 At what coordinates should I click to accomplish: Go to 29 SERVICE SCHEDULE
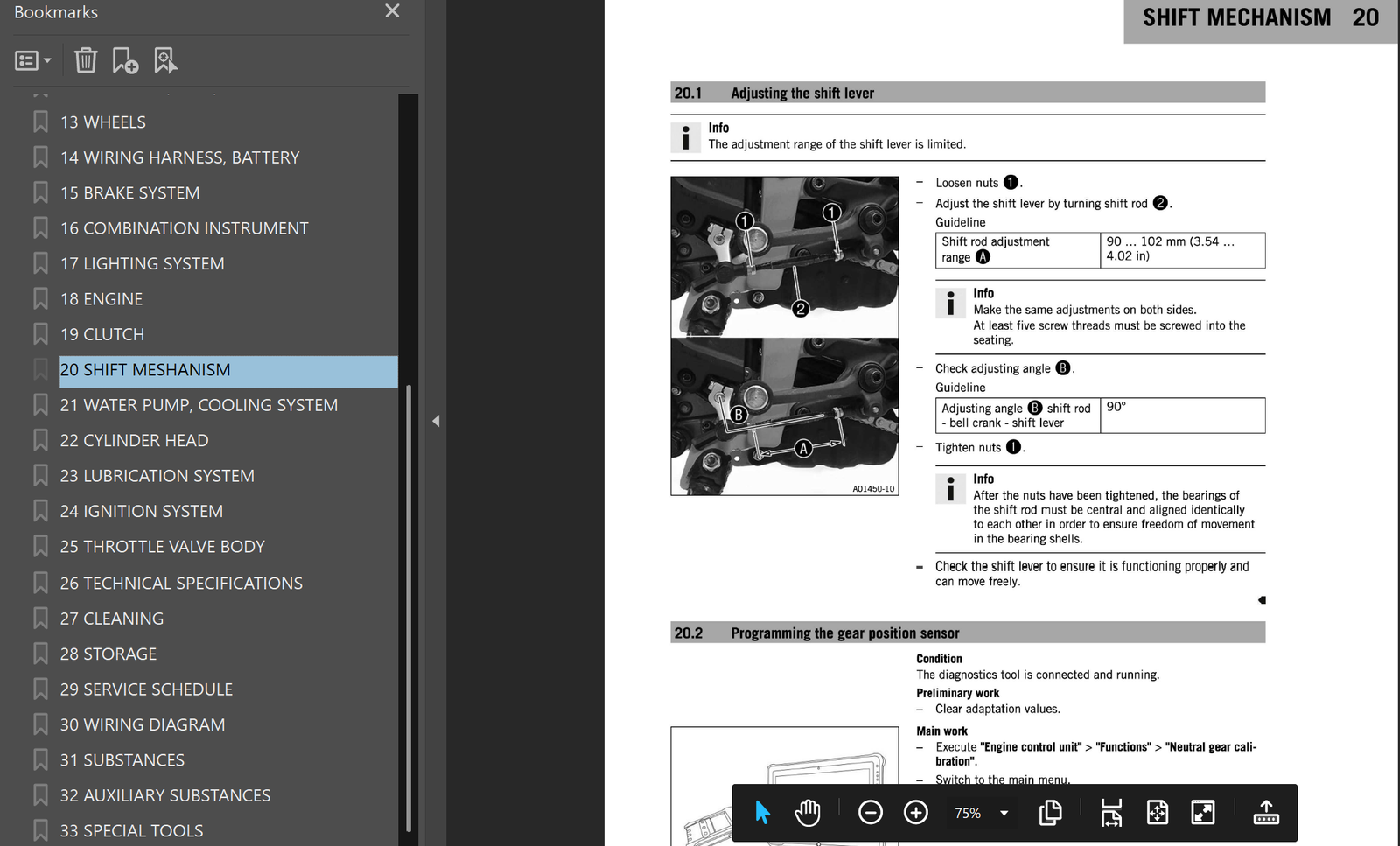point(146,689)
